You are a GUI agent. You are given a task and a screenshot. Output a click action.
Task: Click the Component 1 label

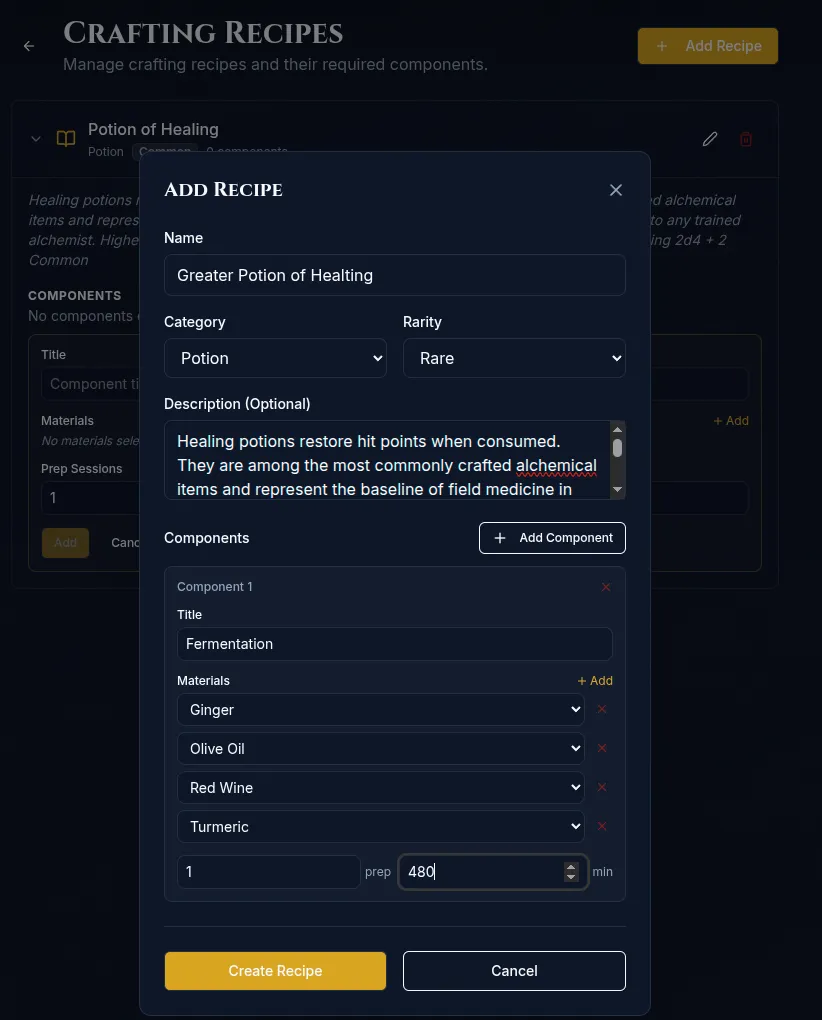[215, 587]
